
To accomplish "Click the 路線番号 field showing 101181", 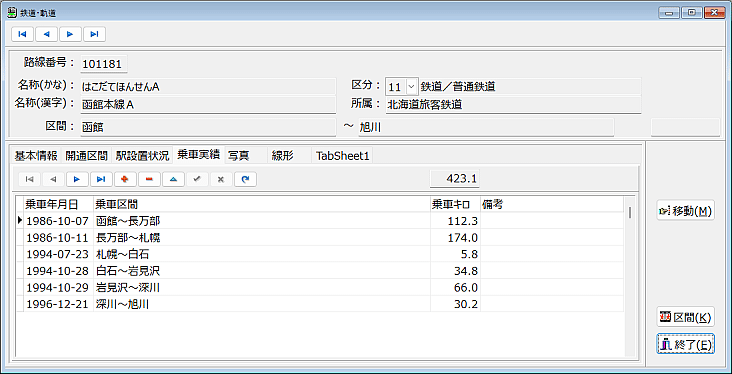I will point(104,64).
